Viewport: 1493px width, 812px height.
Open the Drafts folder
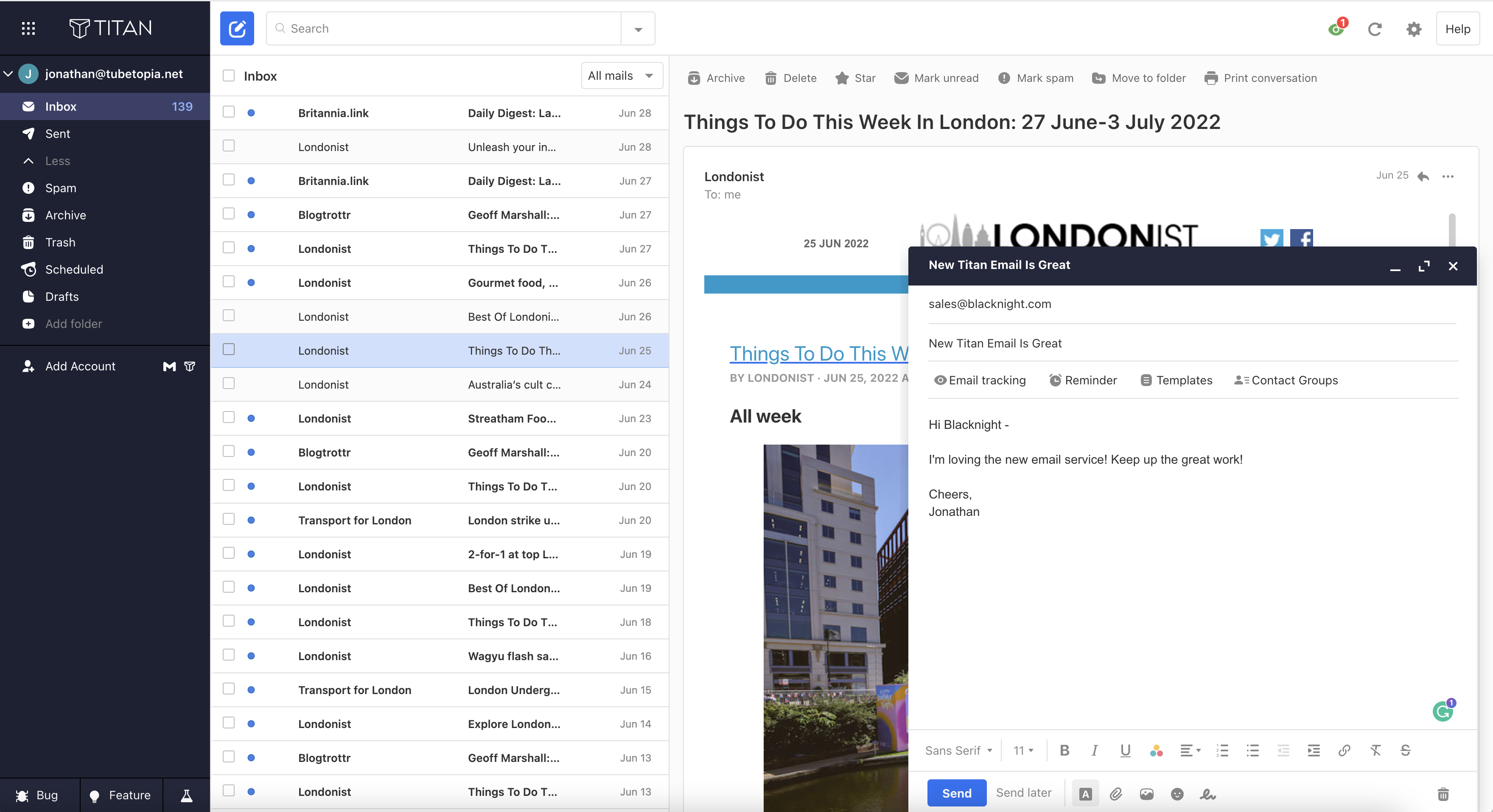coord(105,297)
